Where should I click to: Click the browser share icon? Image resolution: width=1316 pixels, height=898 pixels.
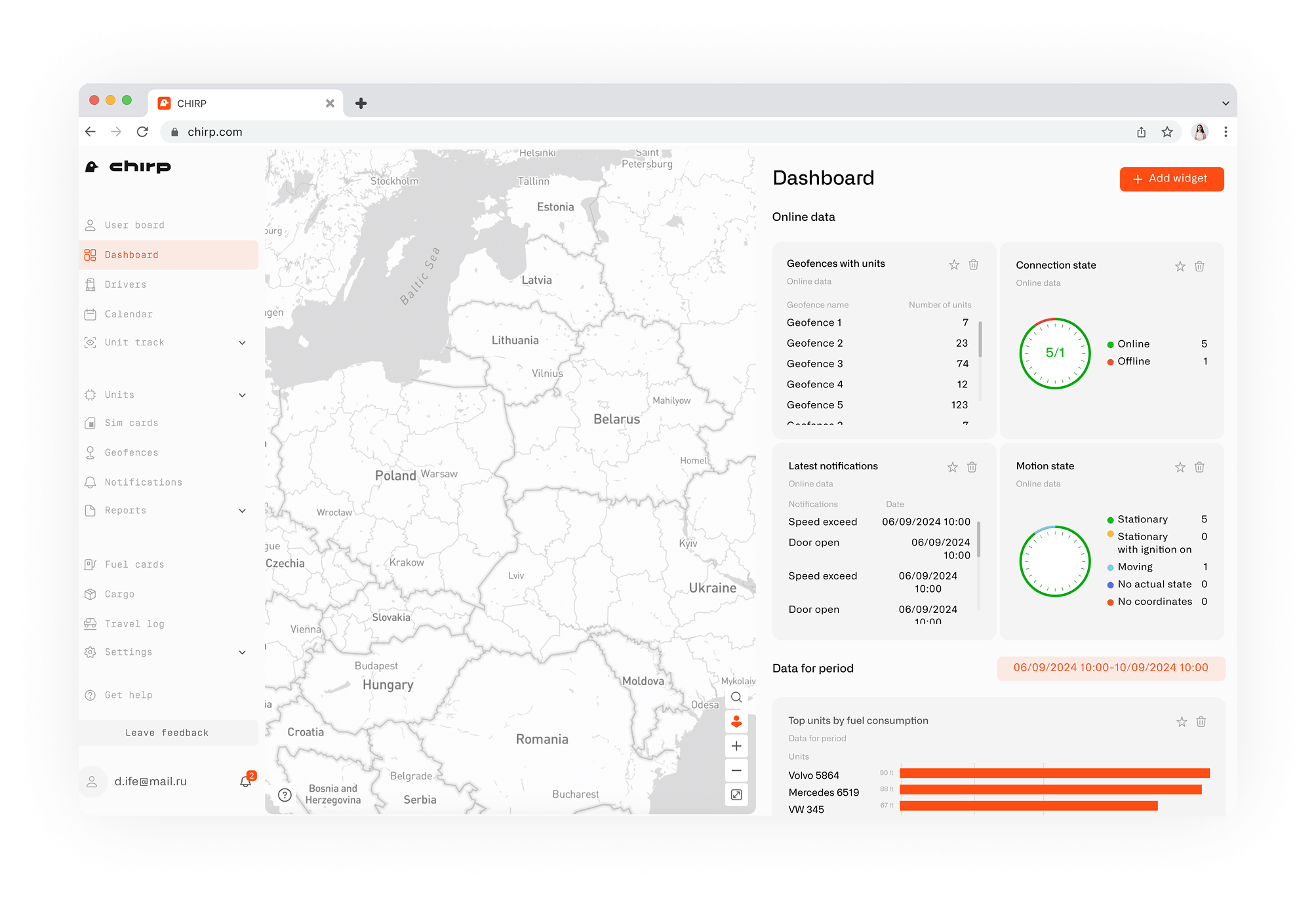click(x=1142, y=132)
